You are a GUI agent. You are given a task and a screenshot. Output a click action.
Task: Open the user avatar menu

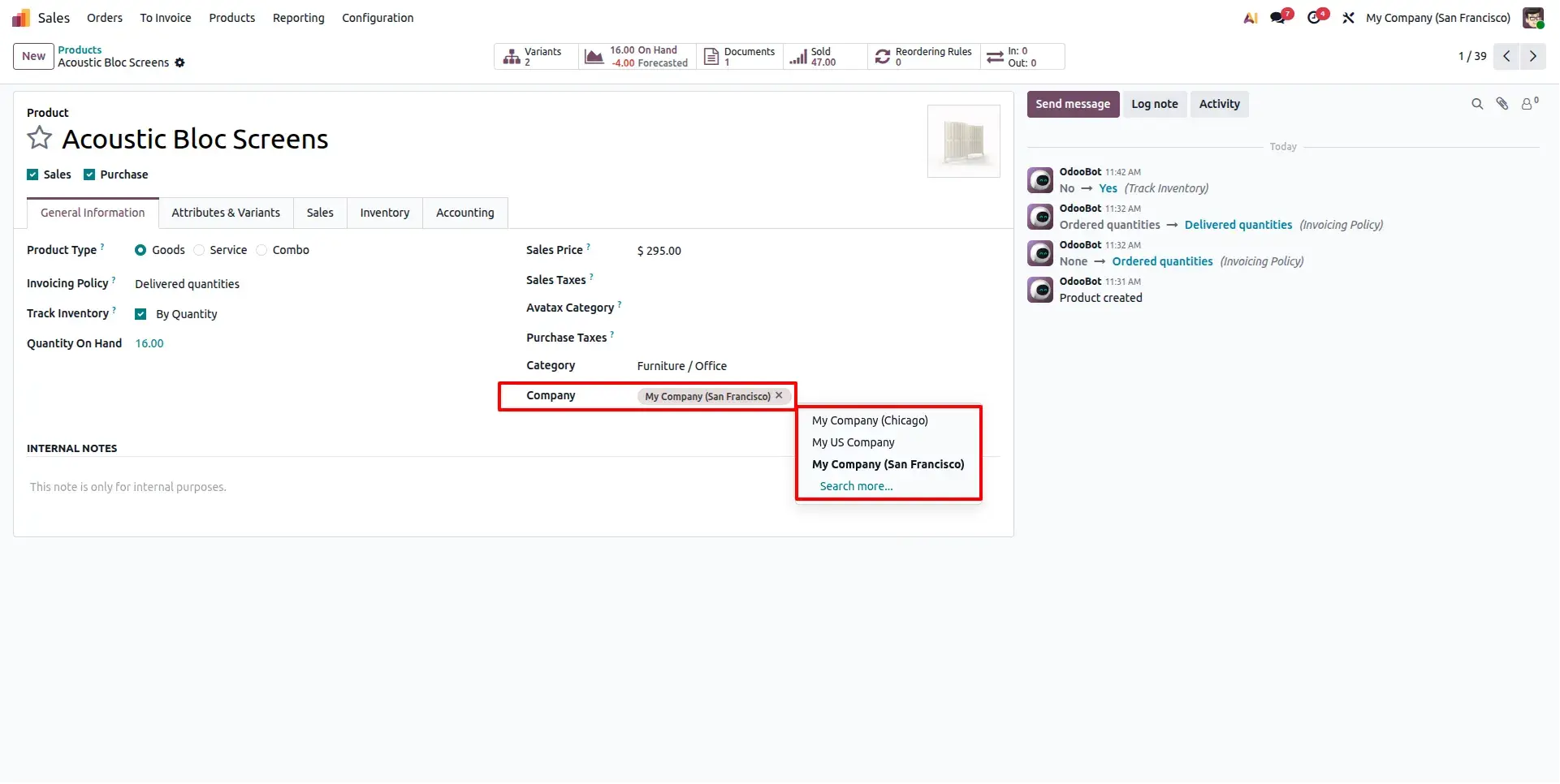click(1533, 18)
